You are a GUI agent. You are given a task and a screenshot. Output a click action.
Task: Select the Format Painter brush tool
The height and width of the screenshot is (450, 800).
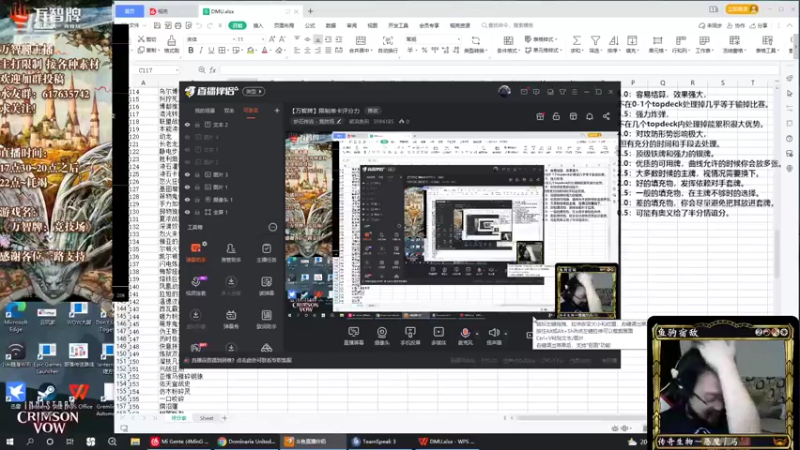pyautogui.click(x=171, y=44)
